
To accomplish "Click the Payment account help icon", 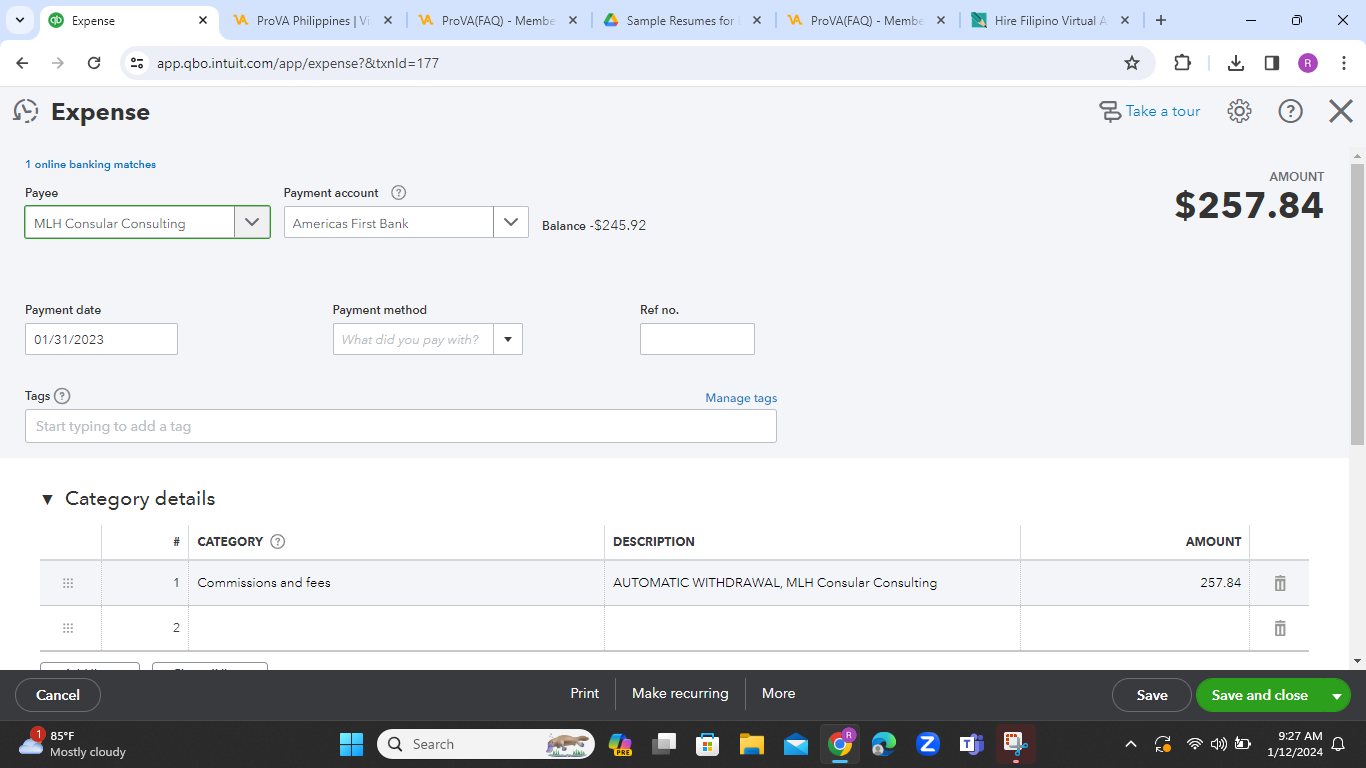I will [x=399, y=193].
